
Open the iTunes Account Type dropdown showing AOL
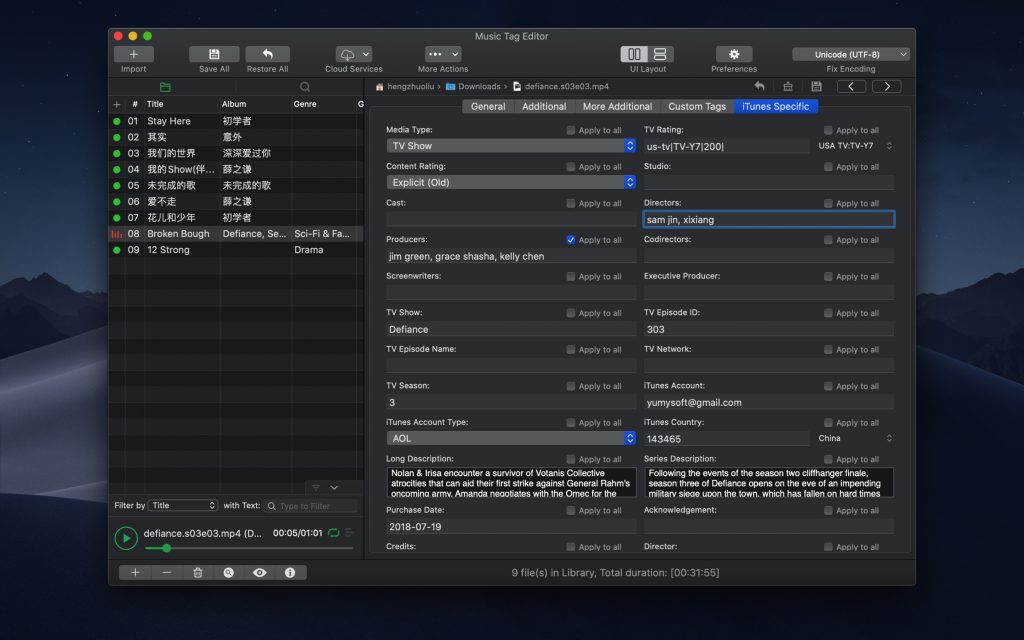(511, 438)
